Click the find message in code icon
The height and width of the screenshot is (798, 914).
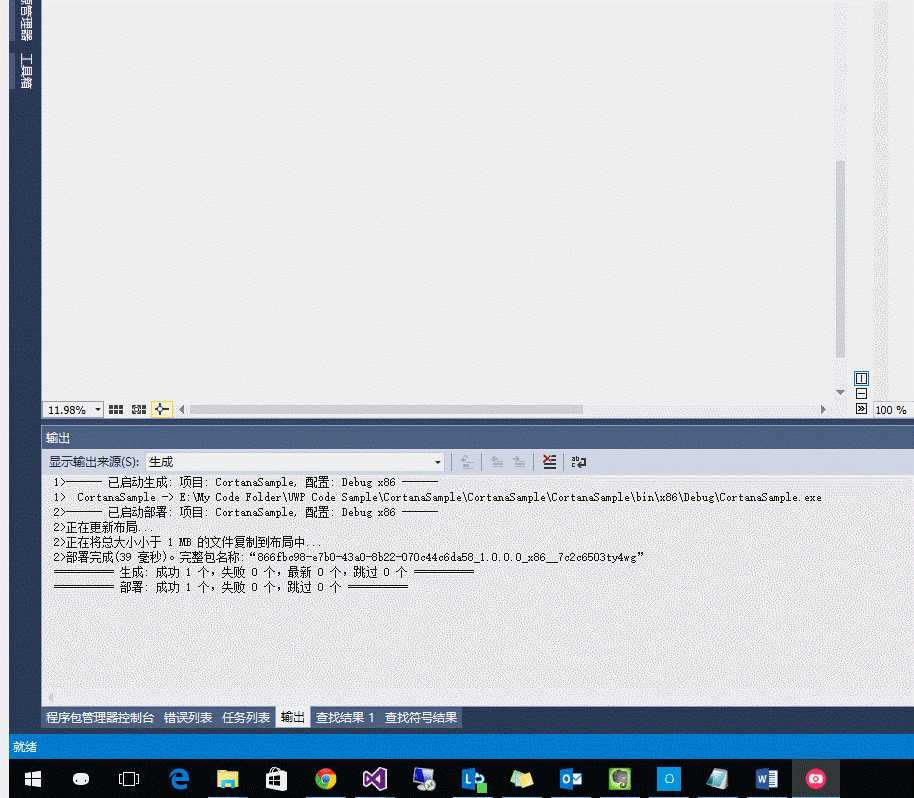[466, 462]
